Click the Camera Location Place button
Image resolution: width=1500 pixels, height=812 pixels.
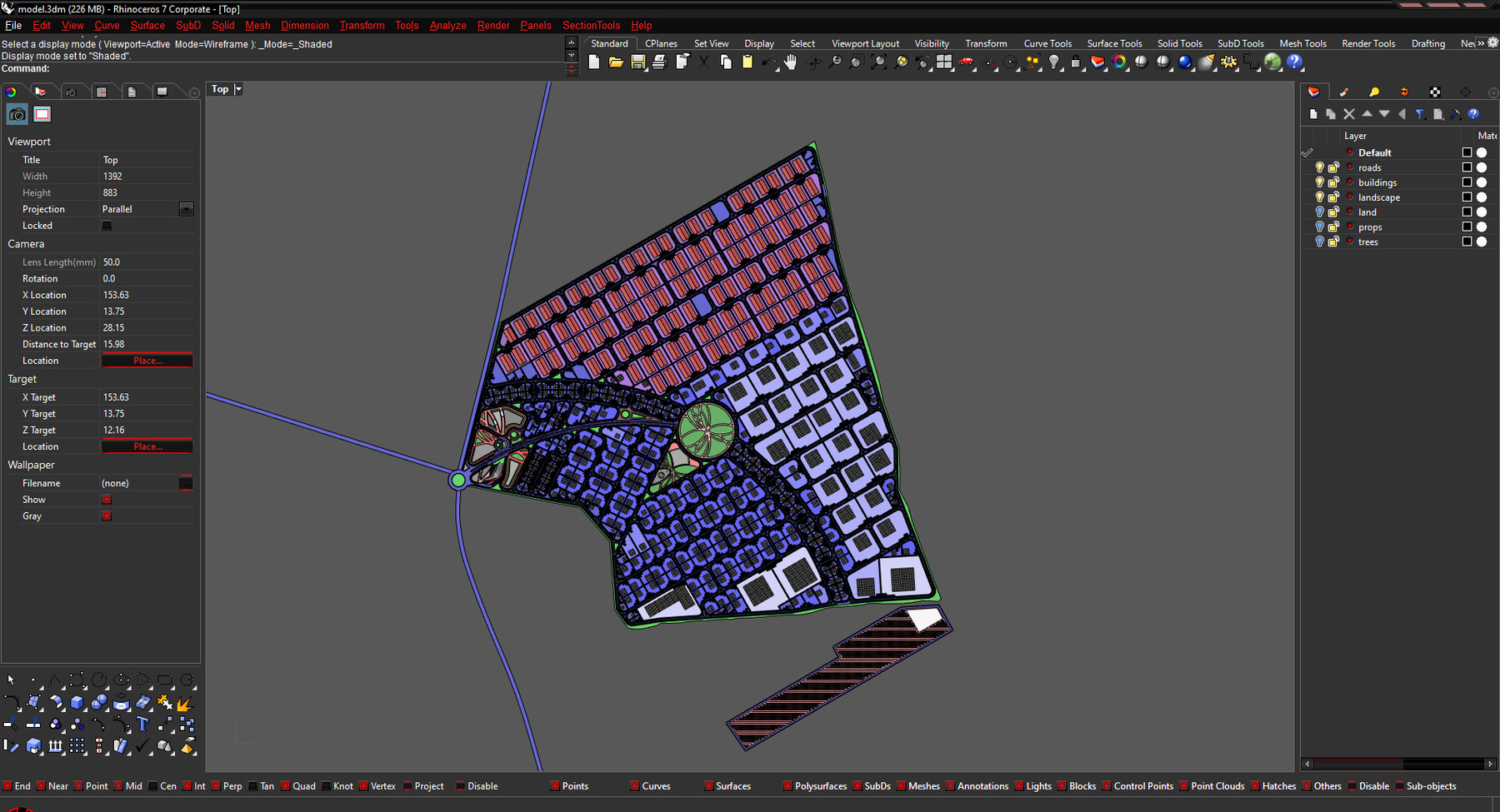click(147, 361)
